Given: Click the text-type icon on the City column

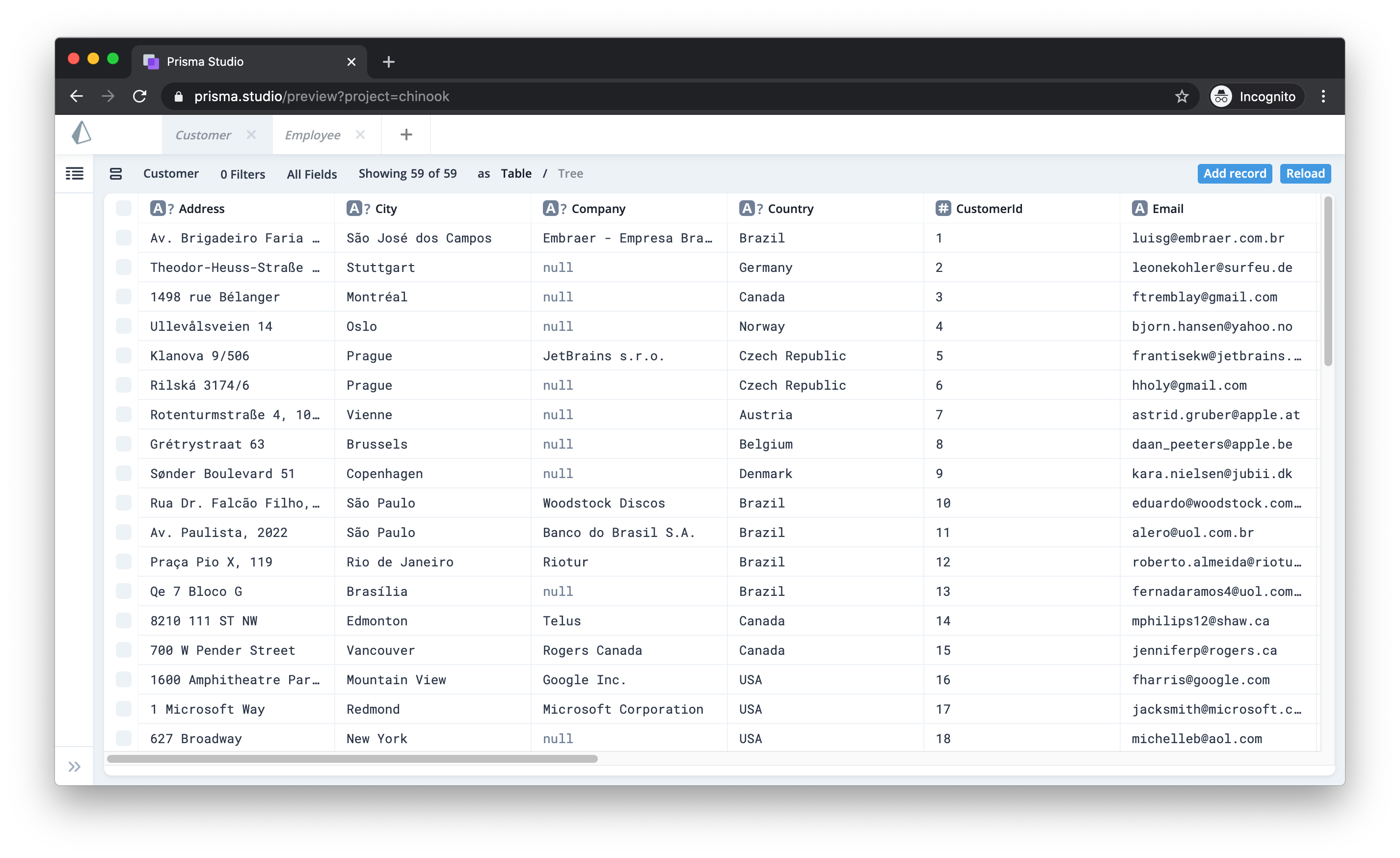Looking at the screenshot, I should coord(355,208).
